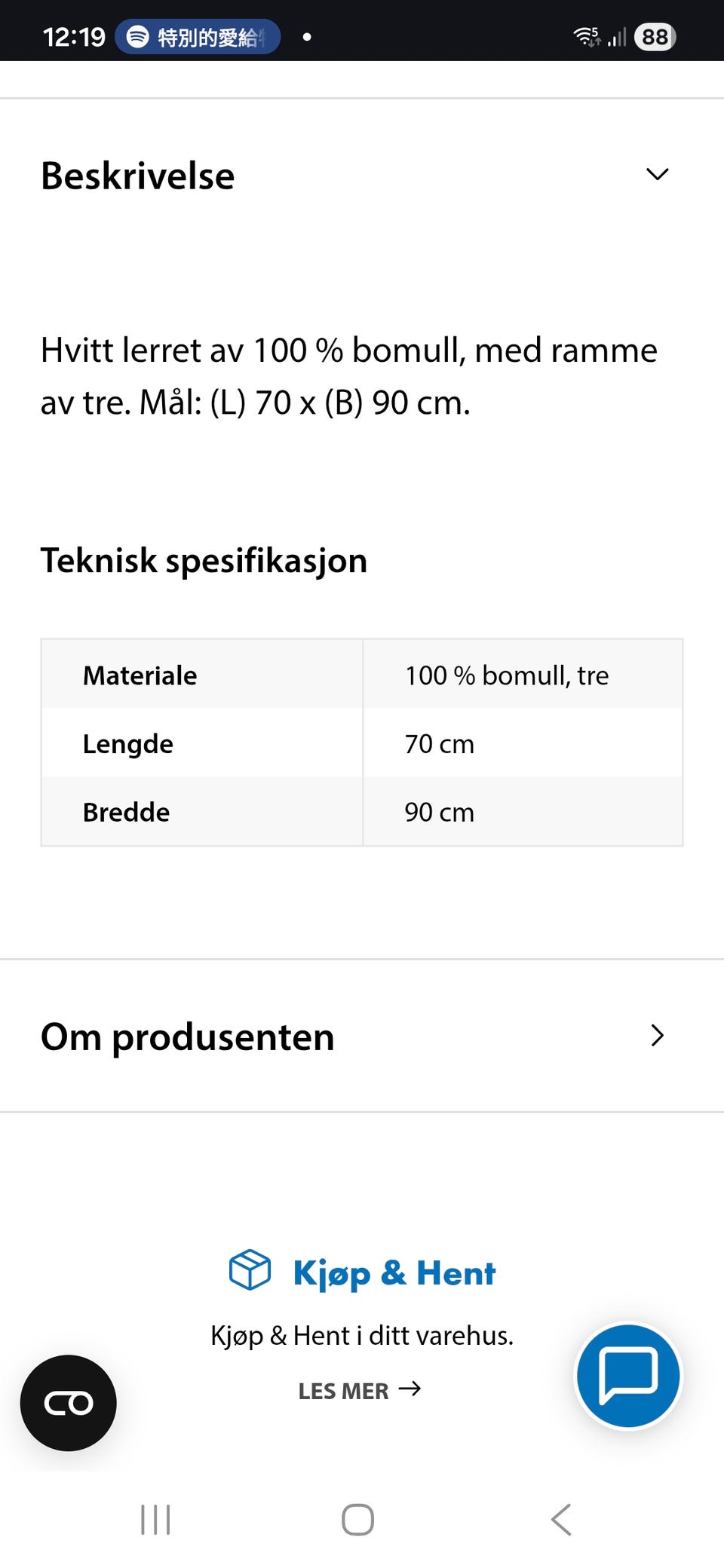This screenshot has height=1568, width=724.
Task: Tap the clock showing 12:19
Action: point(74,37)
